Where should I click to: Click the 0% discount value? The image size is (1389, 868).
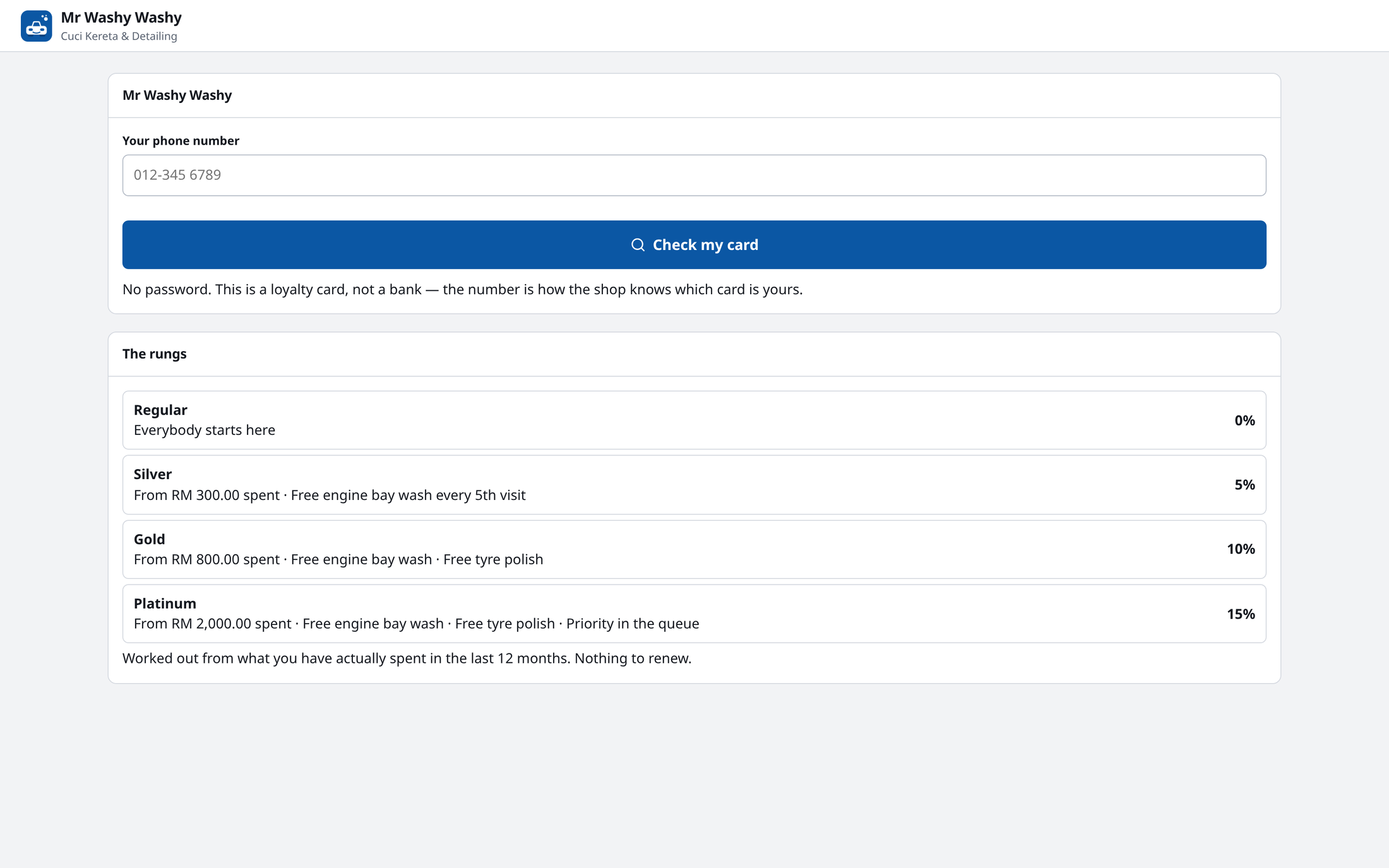pyautogui.click(x=1244, y=420)
